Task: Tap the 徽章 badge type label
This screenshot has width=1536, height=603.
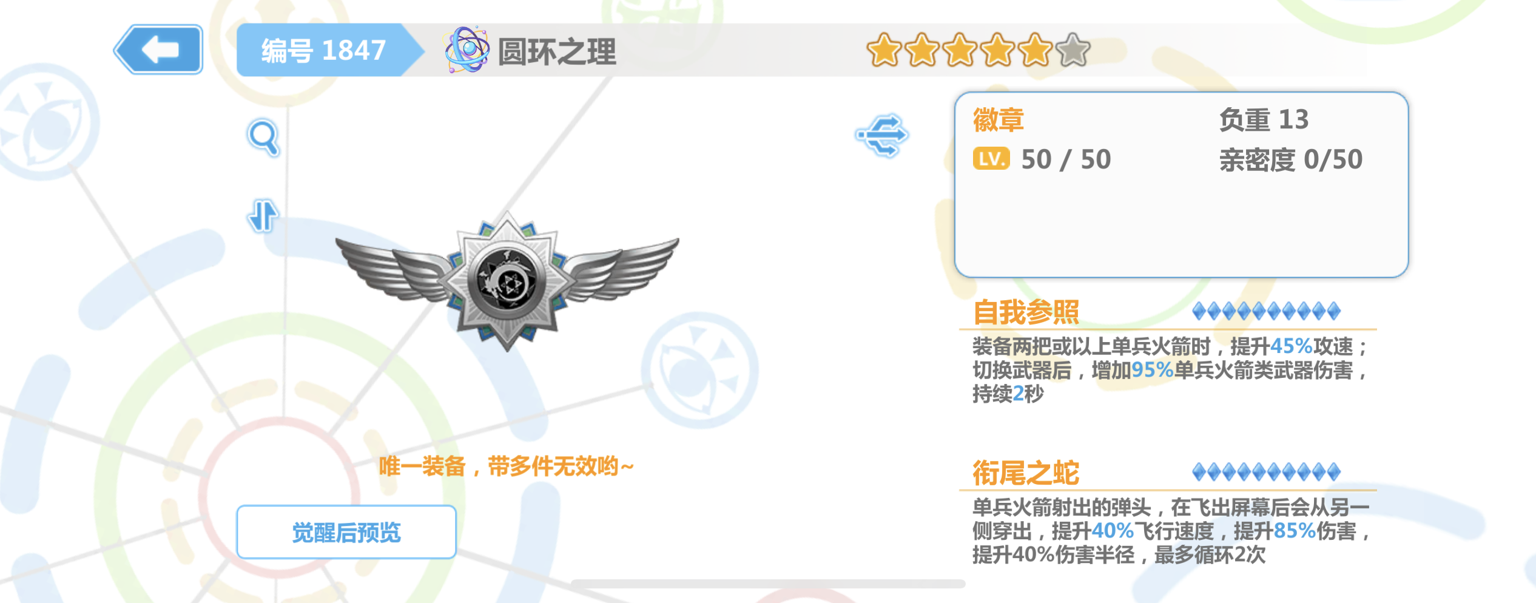Action: [999, 120]
